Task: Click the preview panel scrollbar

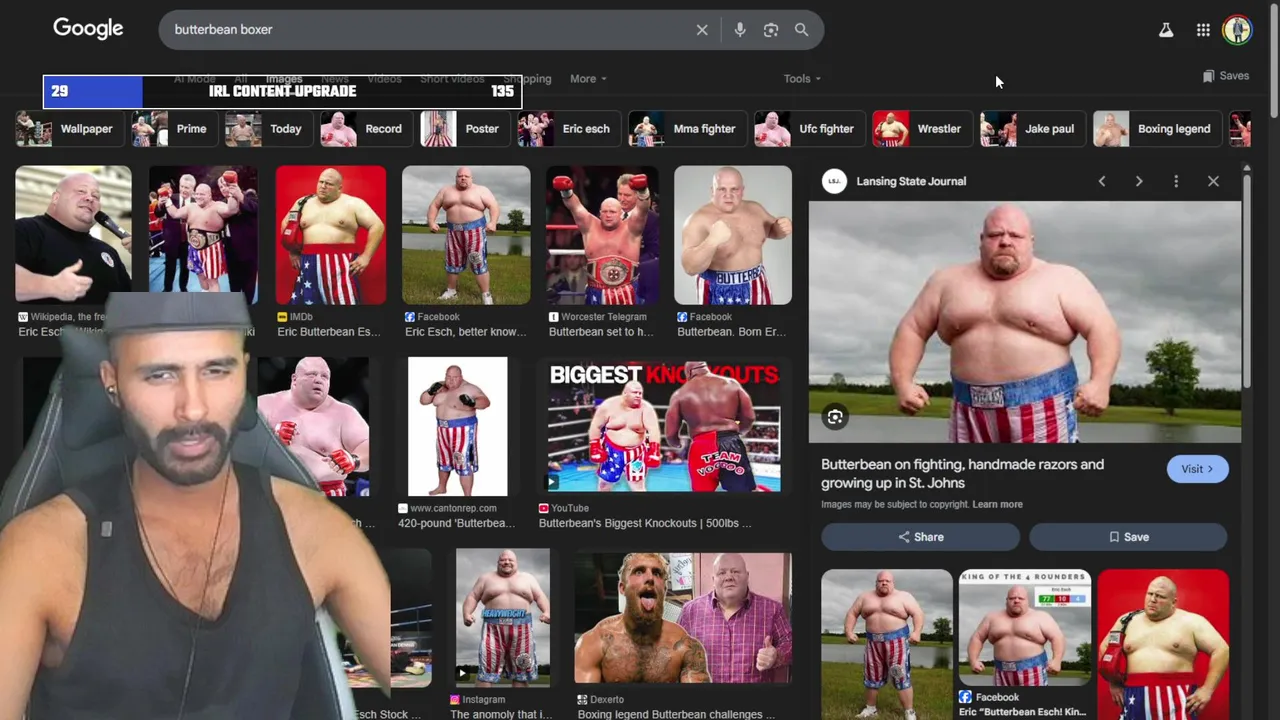Action: (x=1246, y=280)
